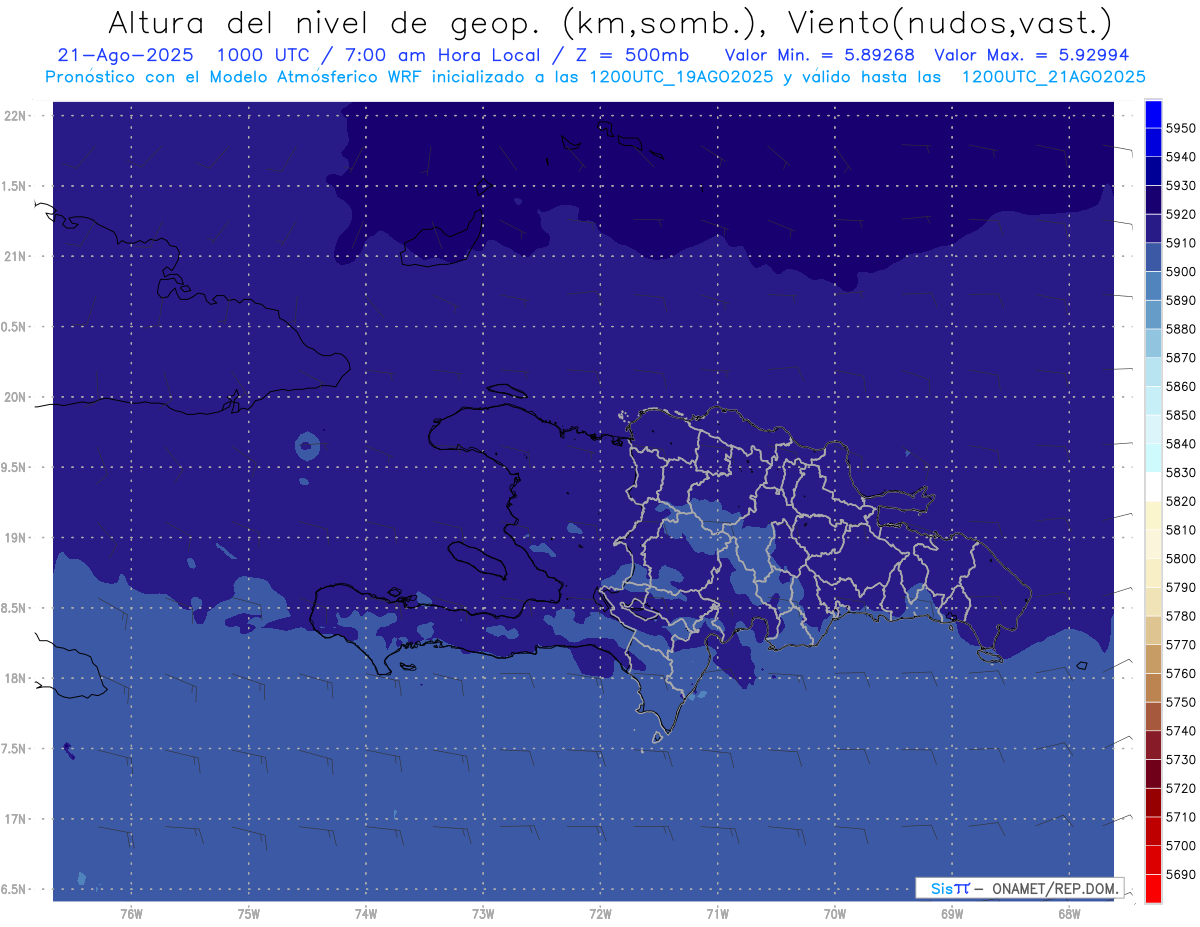Viewport: 1200px width, 927px height.
Task: Click the 5900 colorbar label
Action: click(1181, 271)
